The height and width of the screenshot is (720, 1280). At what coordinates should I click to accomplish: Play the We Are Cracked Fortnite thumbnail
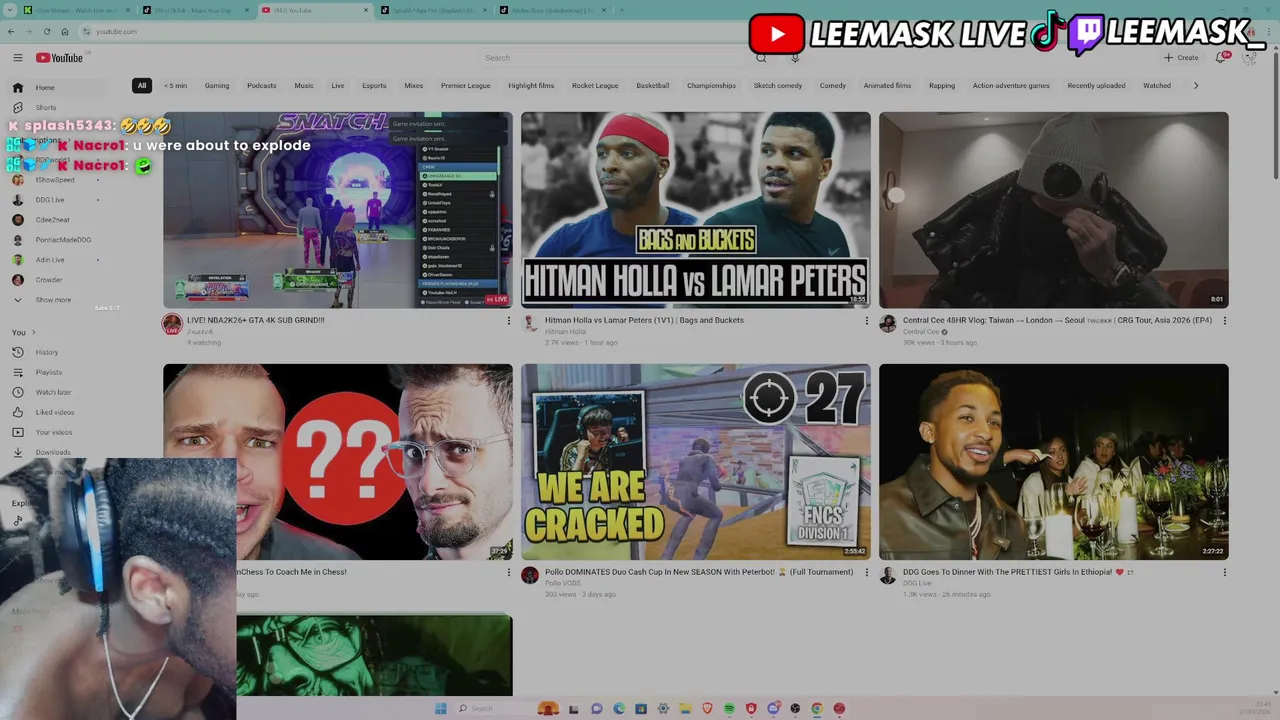point(696,461)
